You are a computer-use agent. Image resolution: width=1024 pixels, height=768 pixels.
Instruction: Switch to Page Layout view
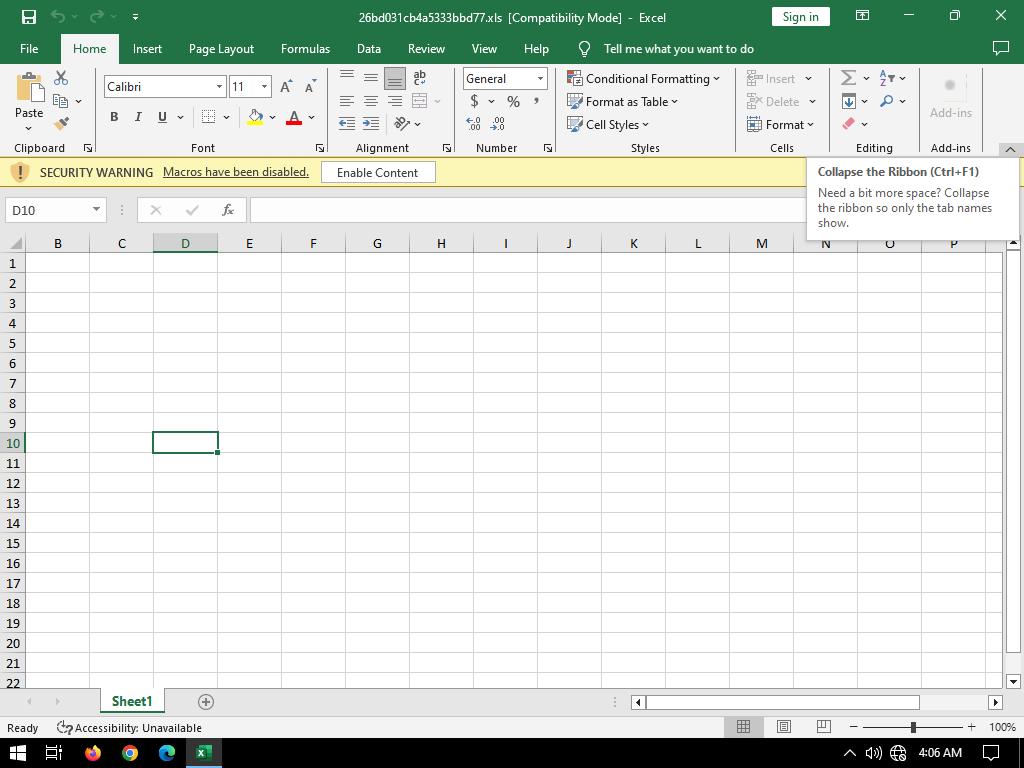(784, 727)
